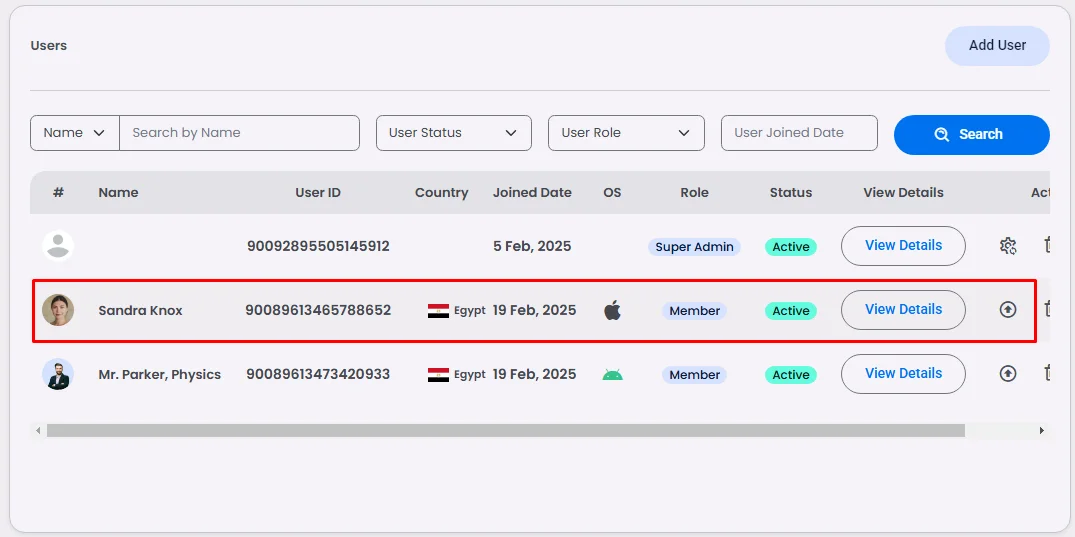Viewport: 1075px width, 537px height.
Task: Click the upgrade arrow icon for Mr. Parker
Action: pos(1008,374)
